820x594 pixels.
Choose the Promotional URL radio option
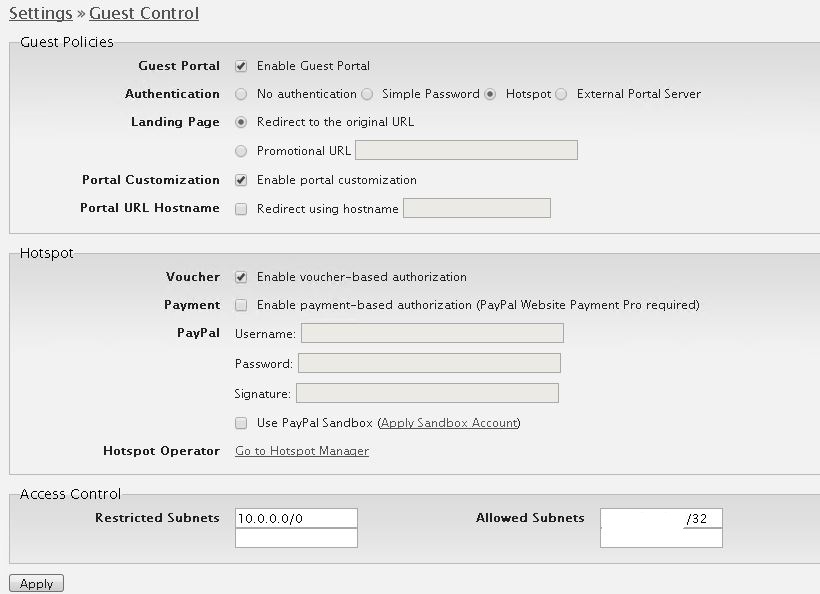[241, 151]
